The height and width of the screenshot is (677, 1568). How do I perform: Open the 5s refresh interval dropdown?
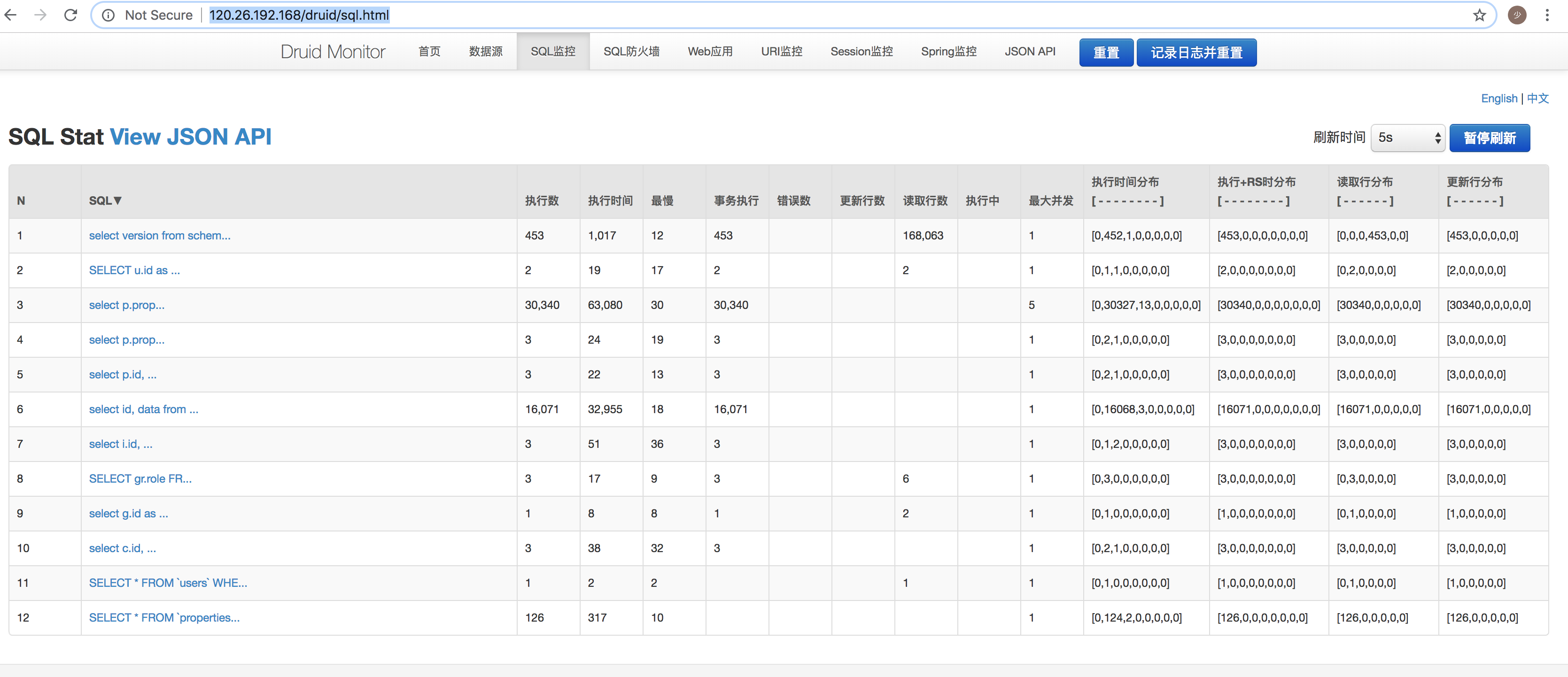pos(1407,138)
